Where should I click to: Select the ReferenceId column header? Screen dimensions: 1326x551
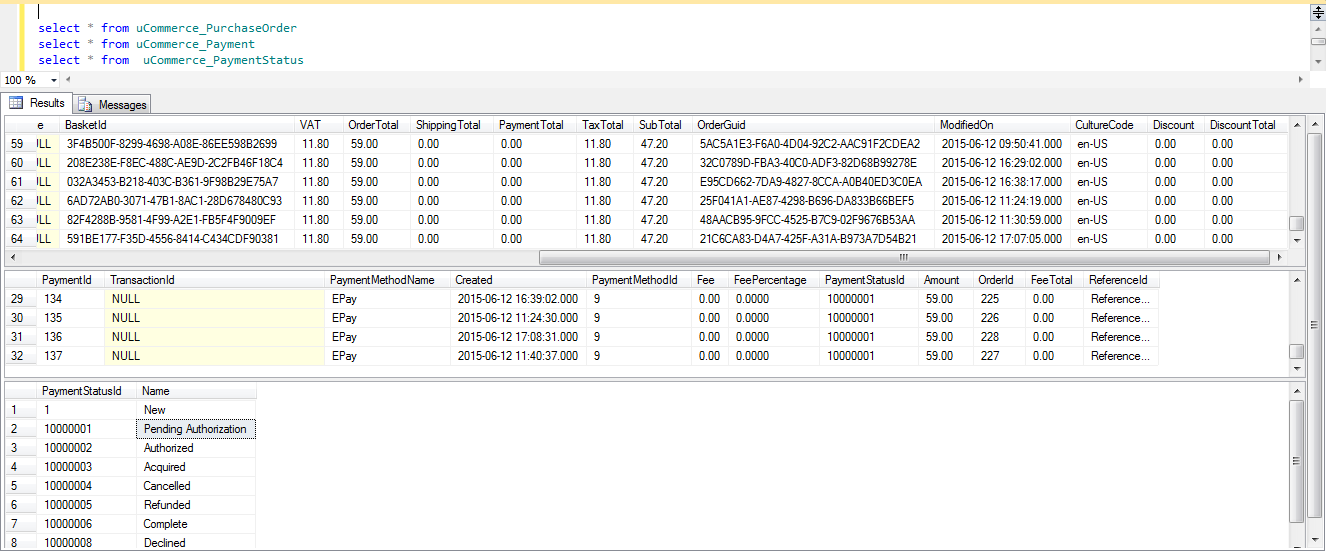[x=1121, y=280]
